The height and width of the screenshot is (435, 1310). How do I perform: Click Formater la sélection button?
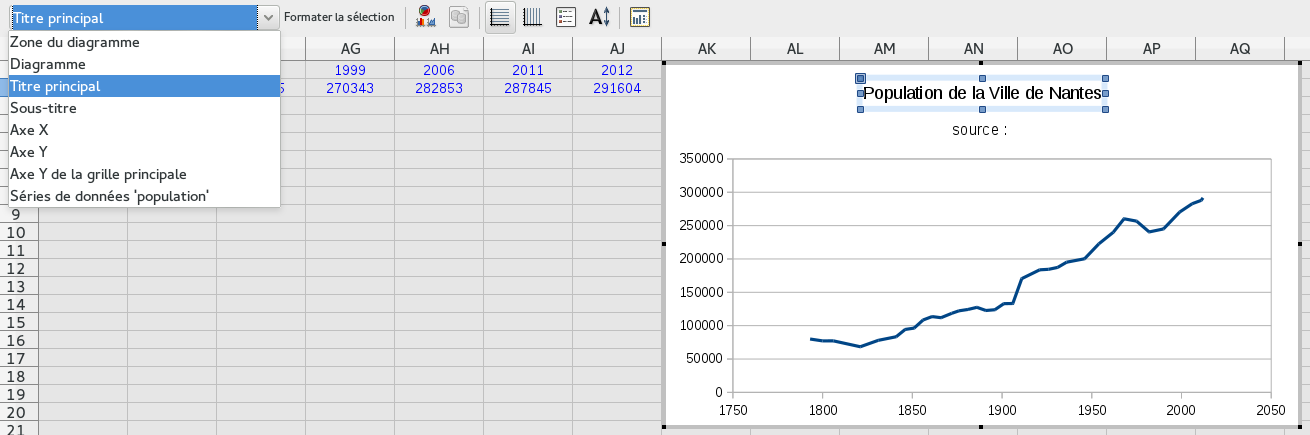[x=339, y=17]
